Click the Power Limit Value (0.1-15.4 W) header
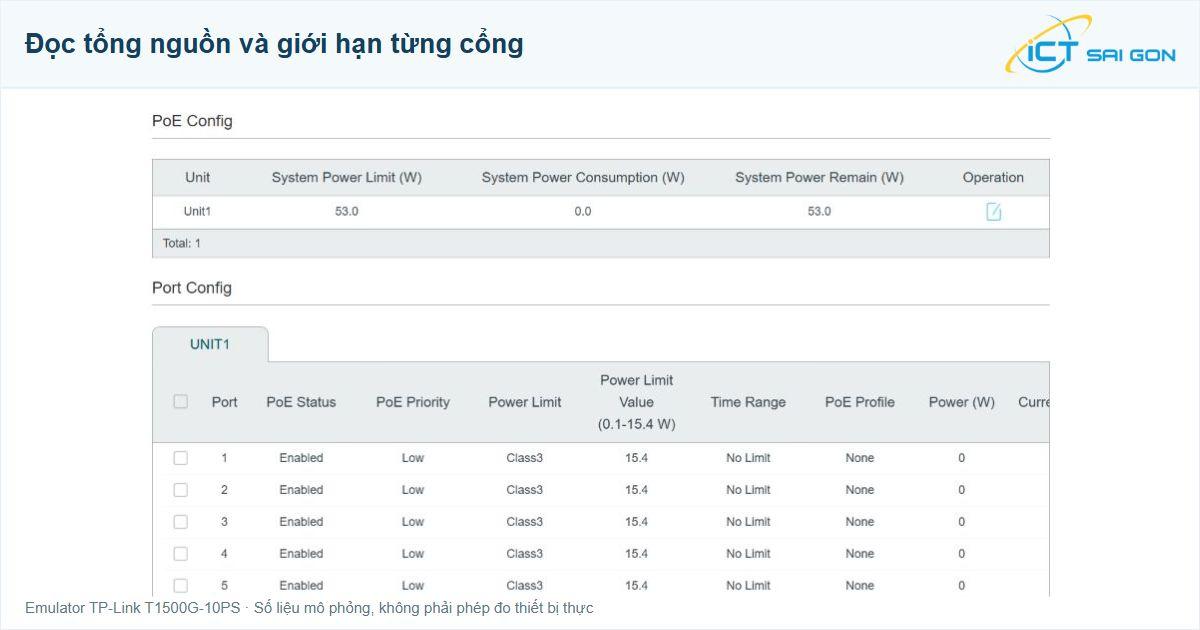 coord(637,402)
